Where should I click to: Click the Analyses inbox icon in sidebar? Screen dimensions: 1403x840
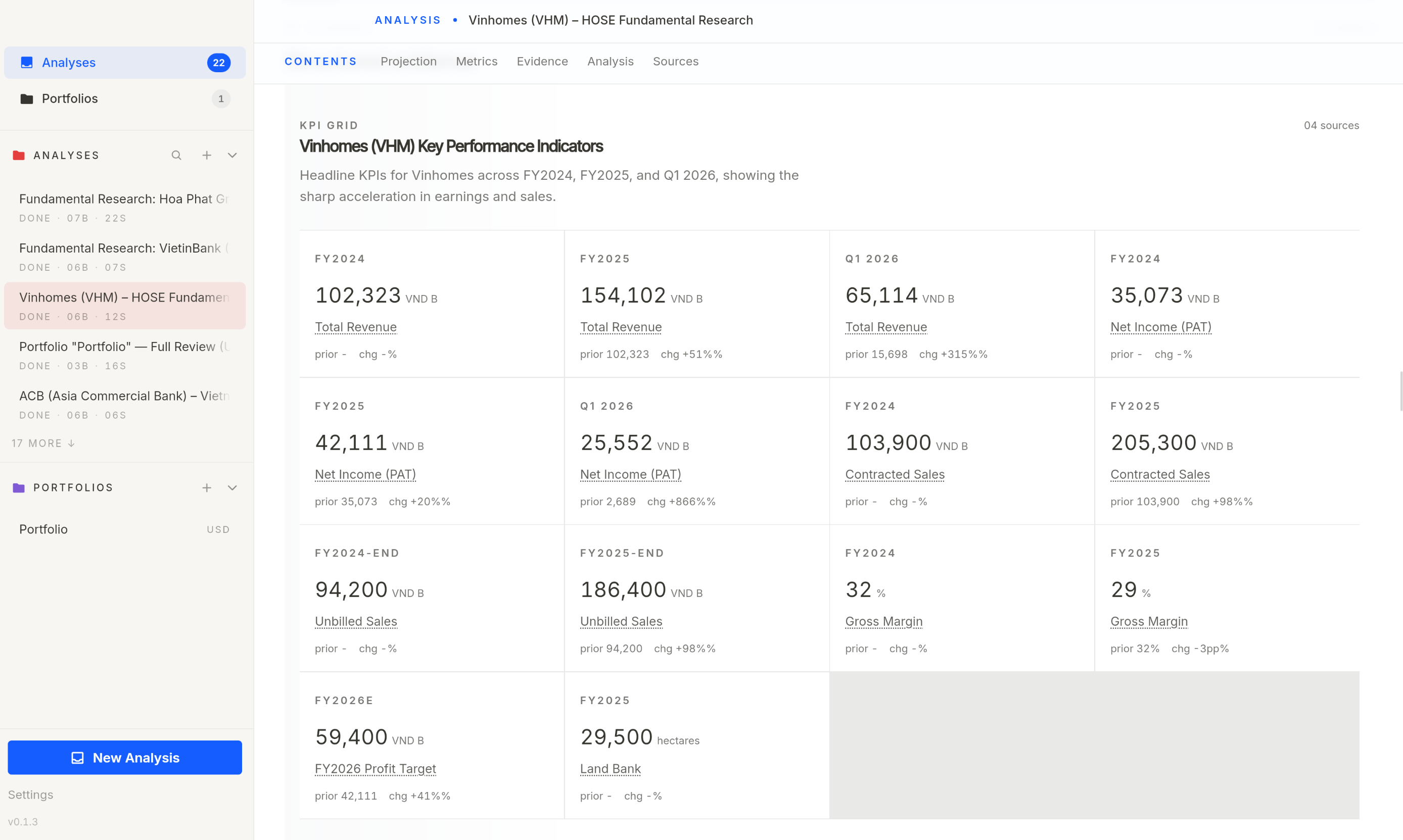[27, 62]
